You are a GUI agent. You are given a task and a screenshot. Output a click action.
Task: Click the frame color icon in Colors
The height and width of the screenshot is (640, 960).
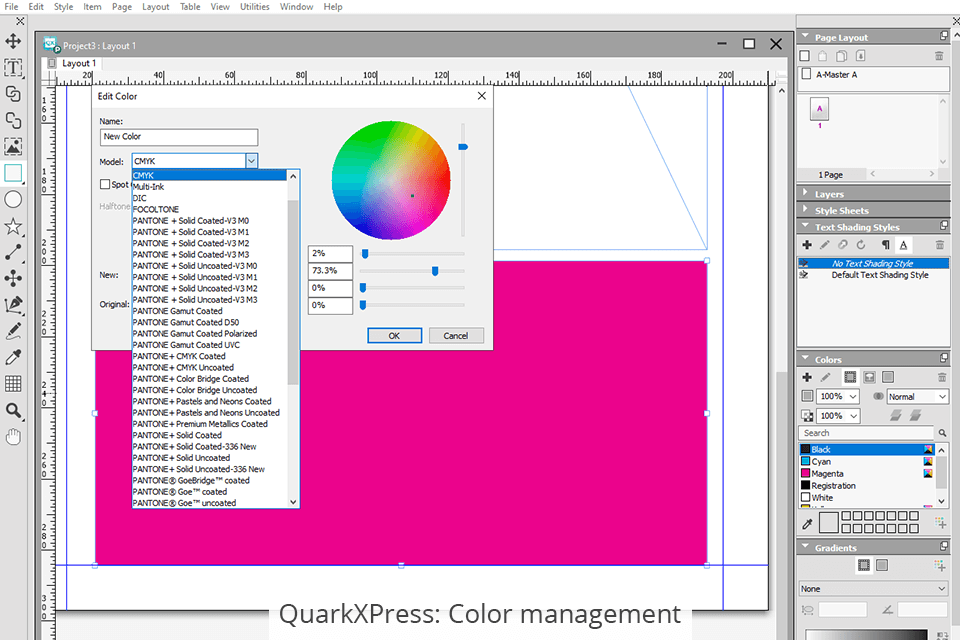(850, 377)
